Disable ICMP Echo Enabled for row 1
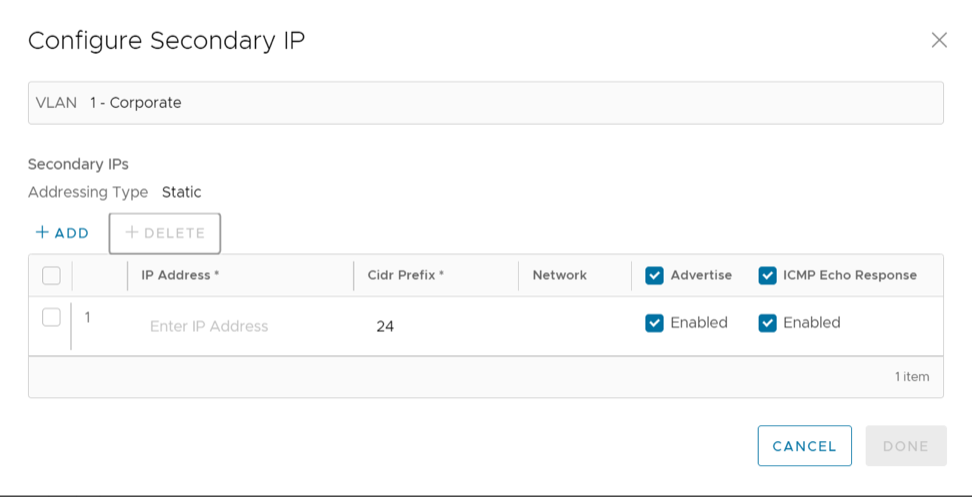The height and width of the screenshot is (497, 972). (x=768, y=323)
